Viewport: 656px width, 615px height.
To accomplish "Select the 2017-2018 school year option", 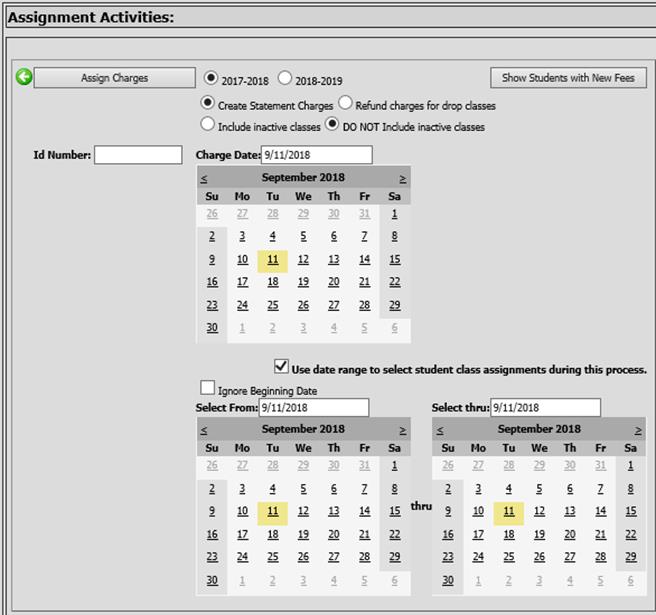I will (x=210, y=78).
